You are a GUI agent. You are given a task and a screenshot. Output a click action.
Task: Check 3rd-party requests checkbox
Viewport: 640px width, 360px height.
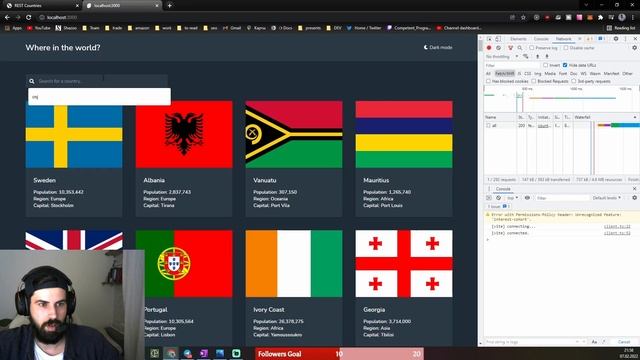coord(573,81)
